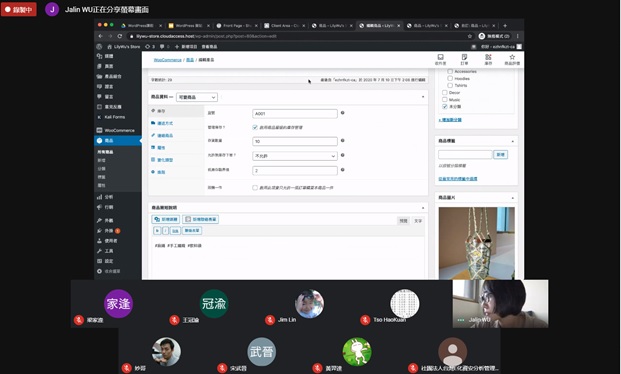Viewport: 621px width, 374px height.
Task: Open the Variations product data tab
Action: coord(176,160)
